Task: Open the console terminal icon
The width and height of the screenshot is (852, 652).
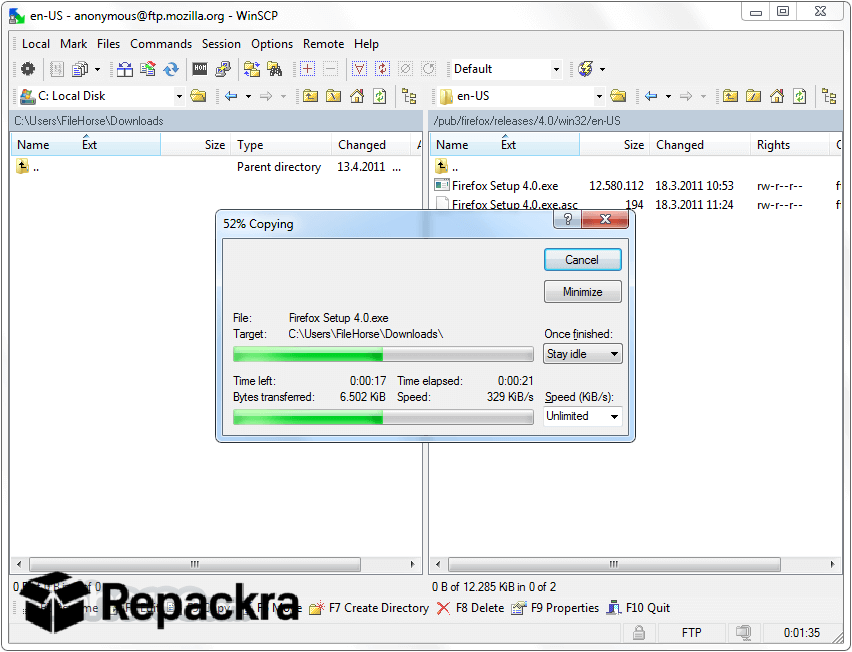Action: pyautogui.click(x=200, y=69)
